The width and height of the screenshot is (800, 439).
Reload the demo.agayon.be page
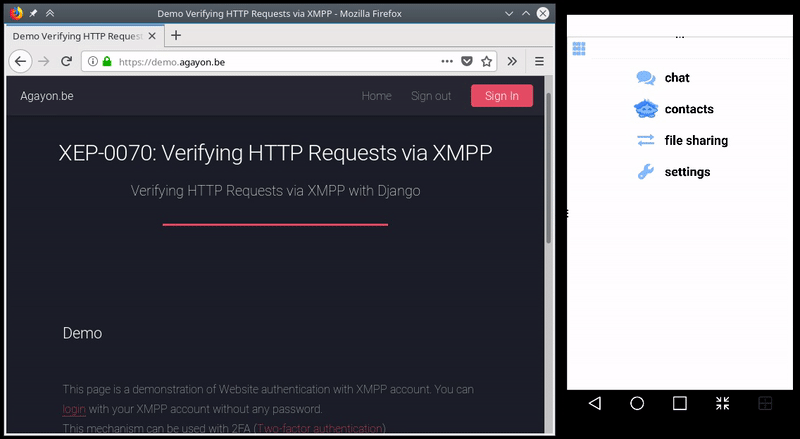click(x=66, y=62)
